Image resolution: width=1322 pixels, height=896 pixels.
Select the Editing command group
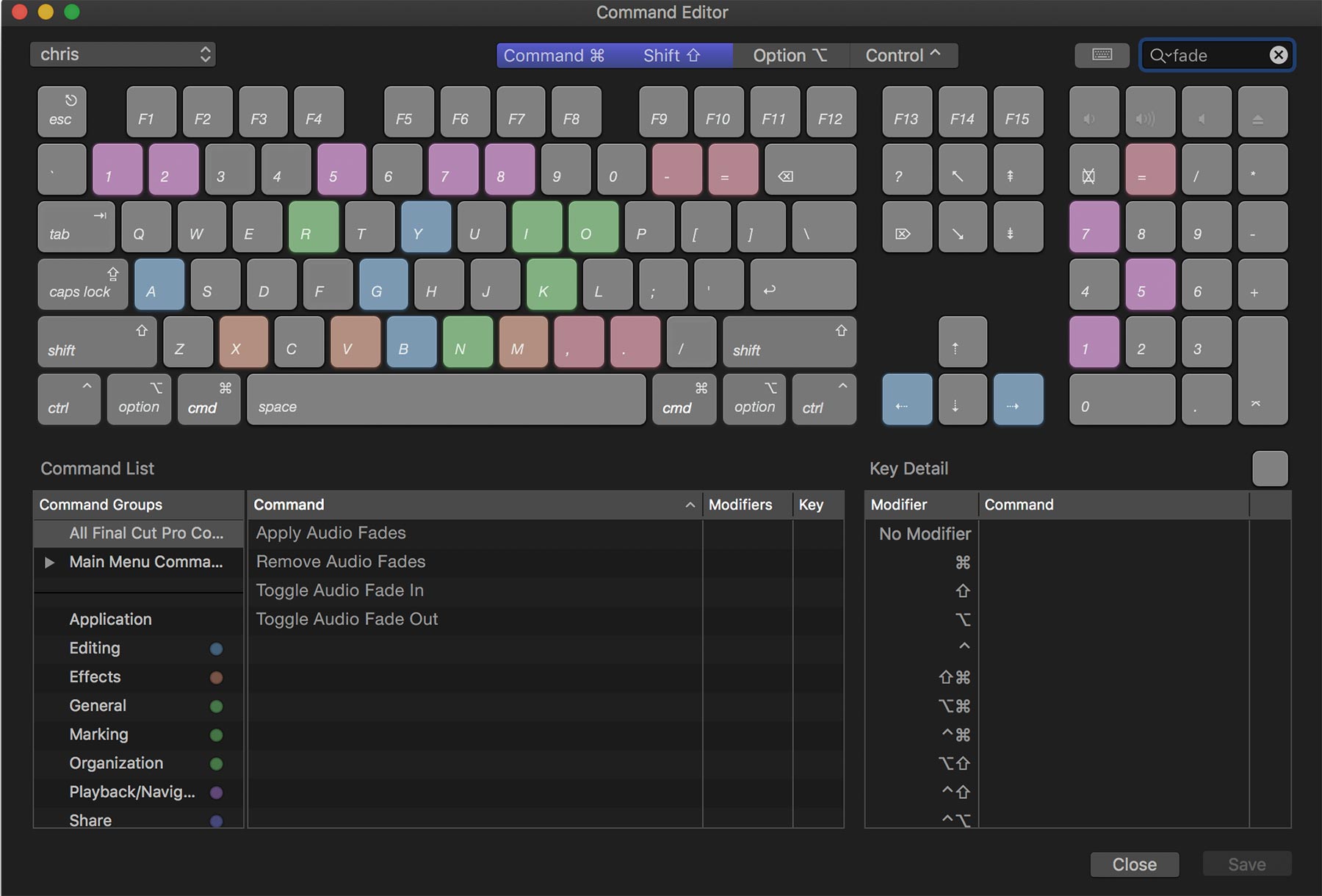click(139, 648)
